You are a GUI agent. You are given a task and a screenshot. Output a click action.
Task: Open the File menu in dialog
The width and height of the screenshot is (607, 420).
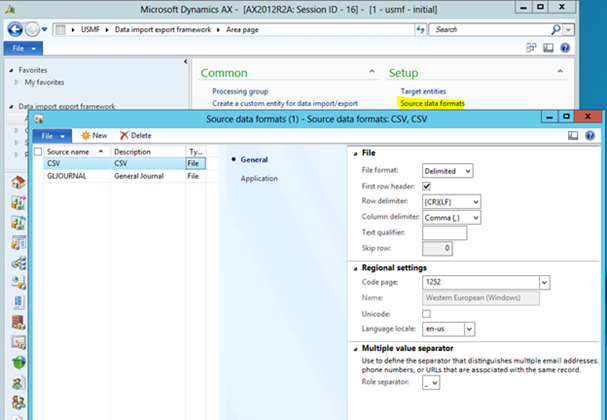coord(51,135)
